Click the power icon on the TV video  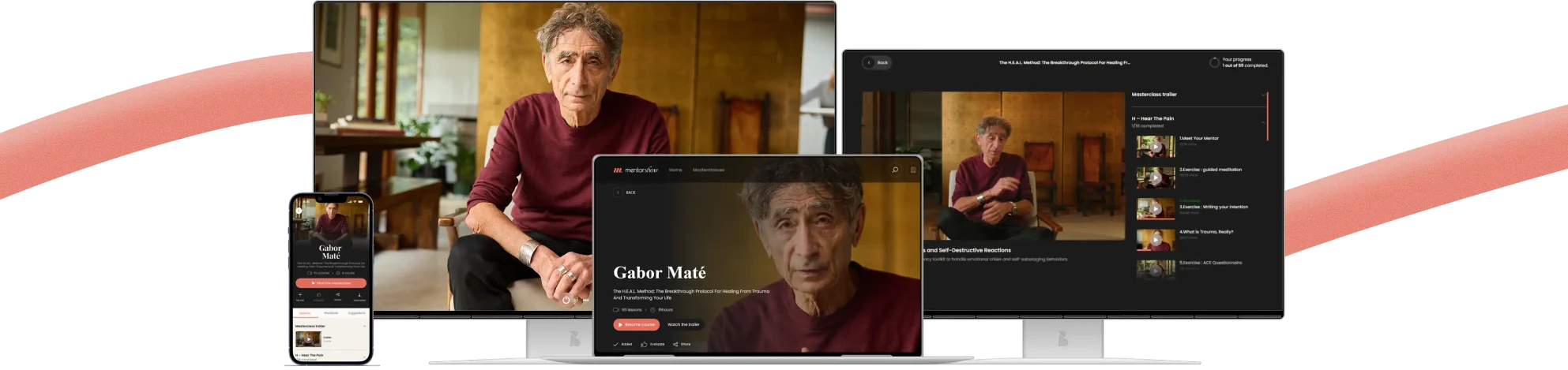tap(566, 300)
